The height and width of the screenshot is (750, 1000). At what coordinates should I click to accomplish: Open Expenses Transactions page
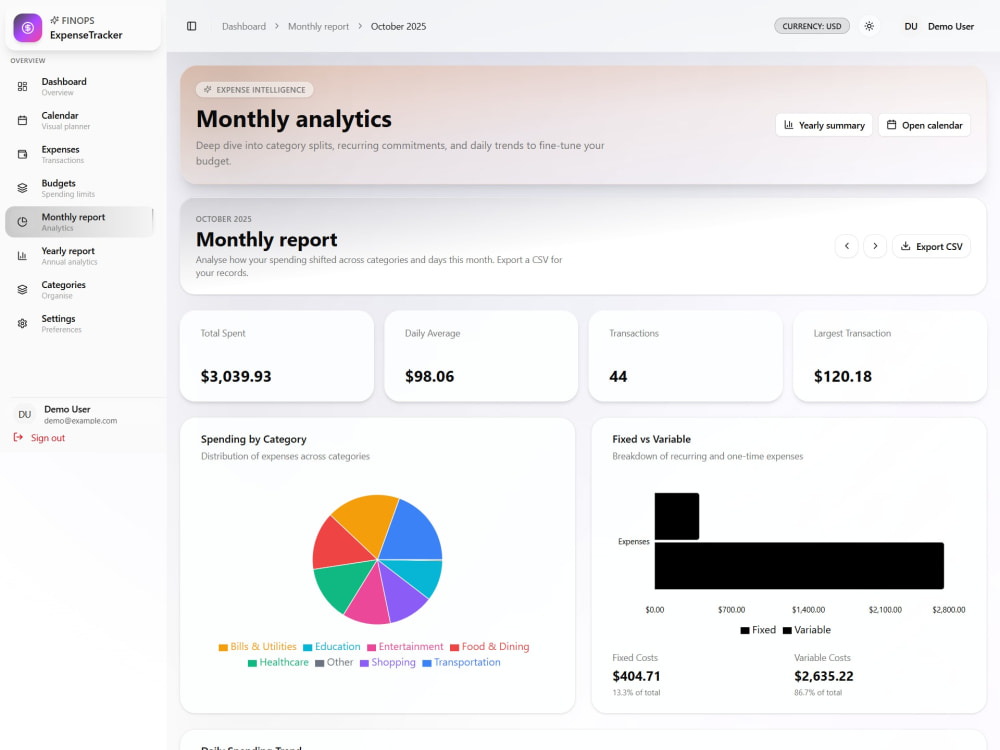[80, 154]
